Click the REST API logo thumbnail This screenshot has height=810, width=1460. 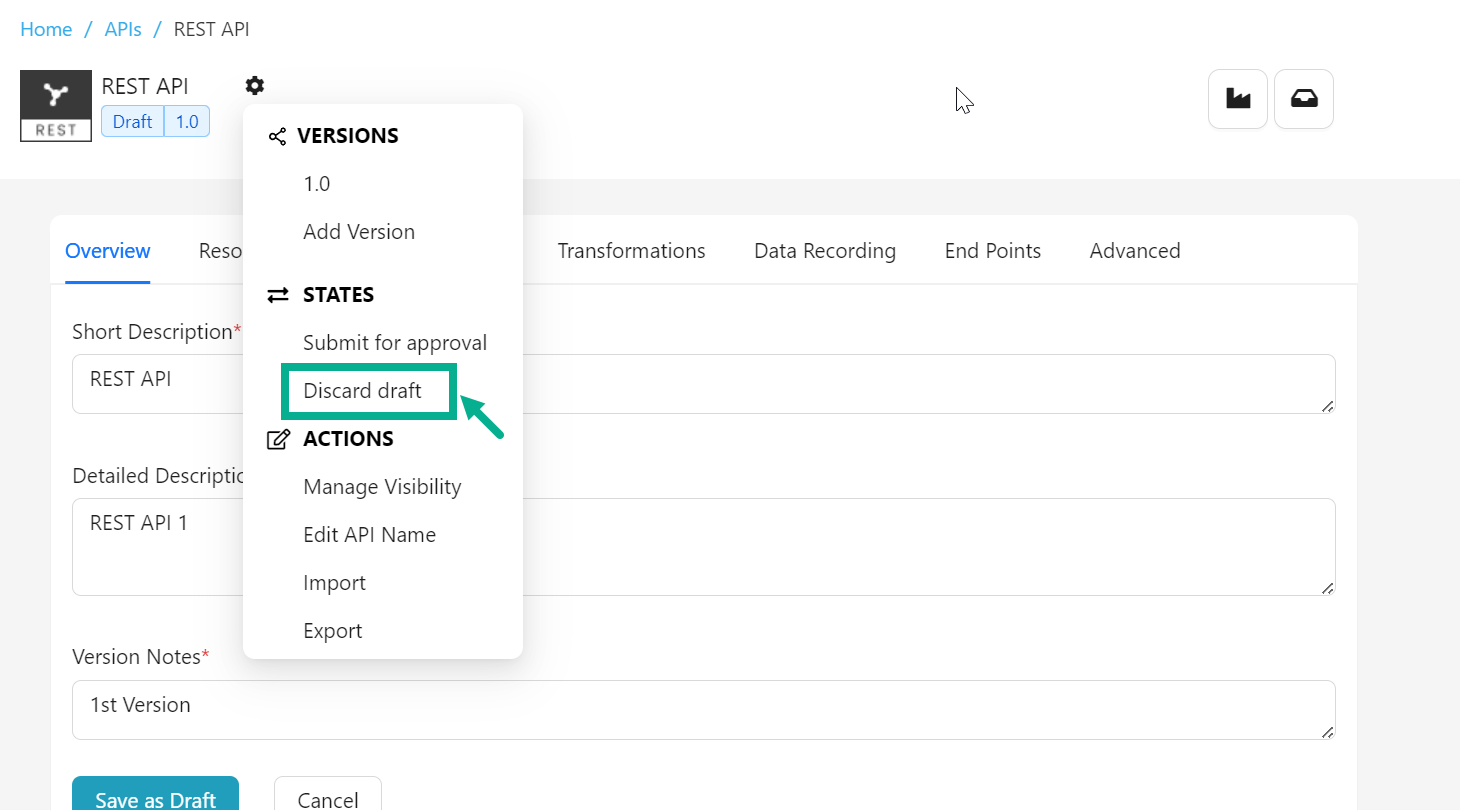coord(56,105)
